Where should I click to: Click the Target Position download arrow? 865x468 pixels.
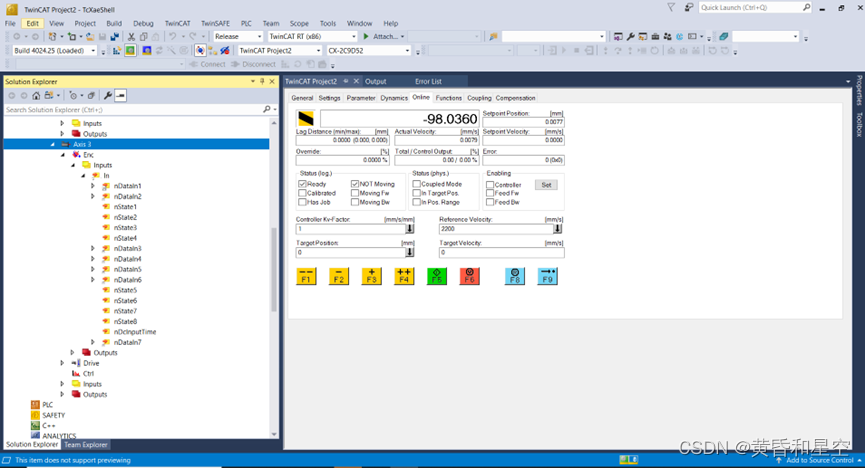click(410, 252)
